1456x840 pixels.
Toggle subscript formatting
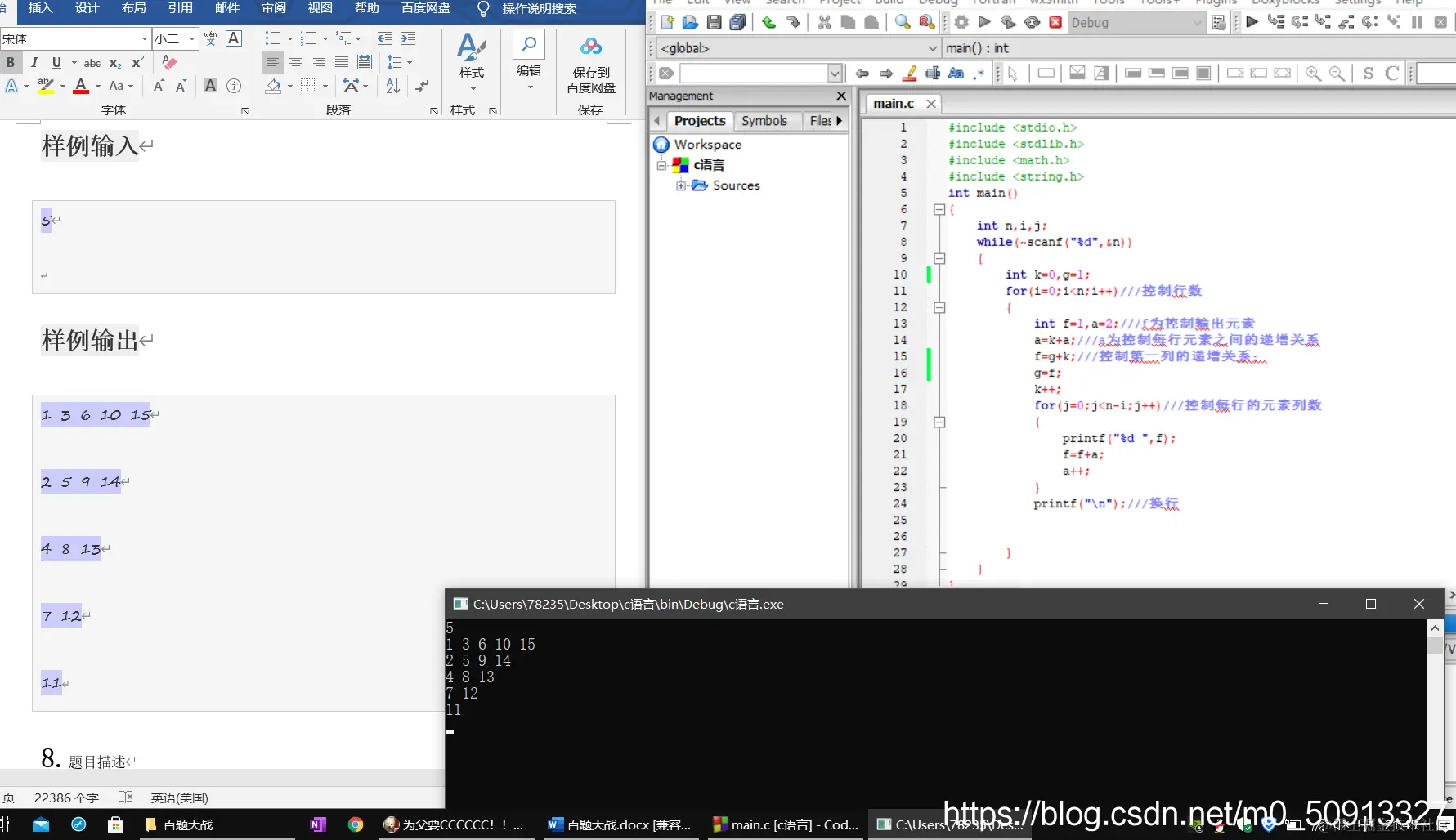(115, 63)
